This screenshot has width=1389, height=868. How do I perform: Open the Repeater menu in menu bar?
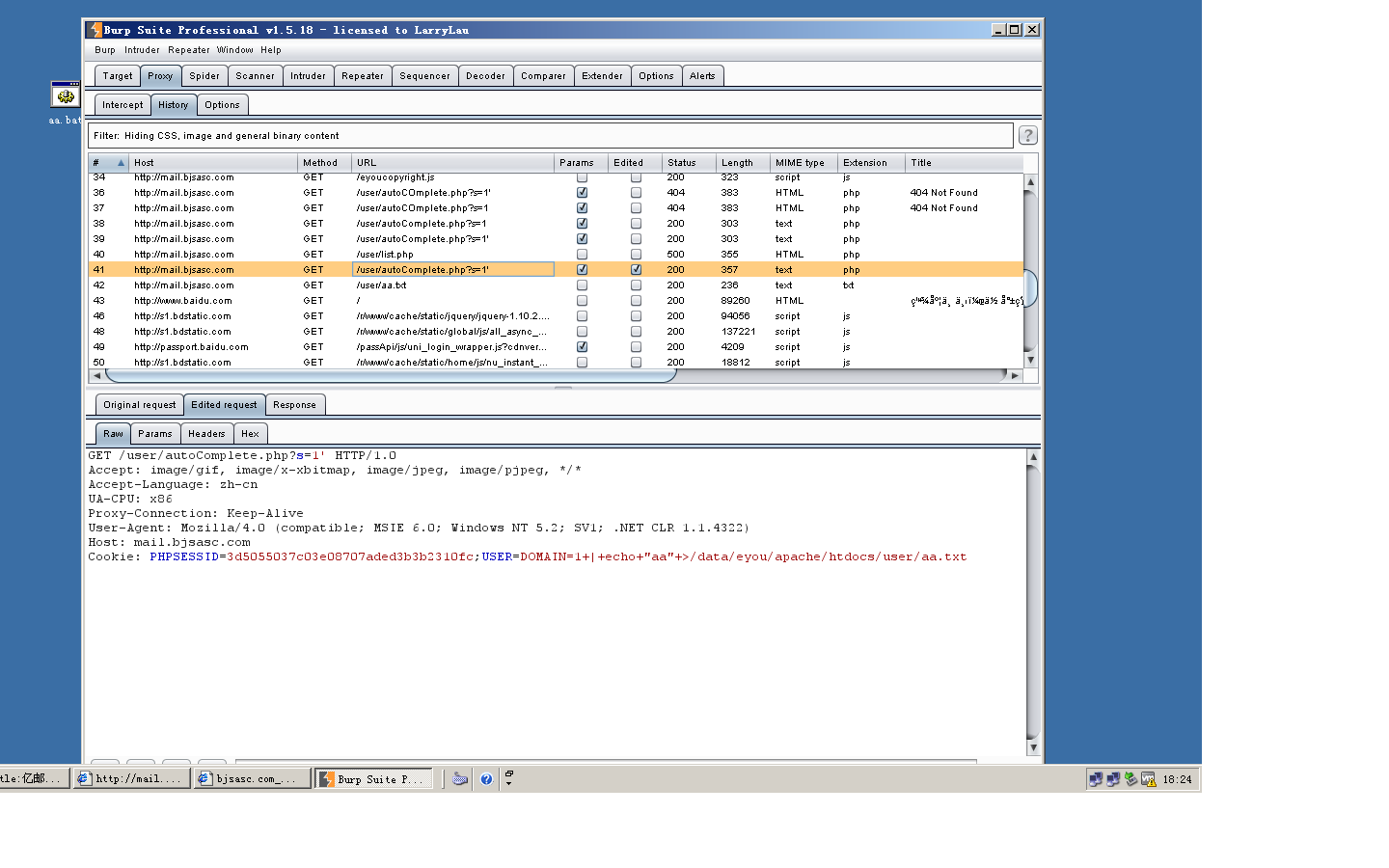pyautogui.click(x=189, y=50)
